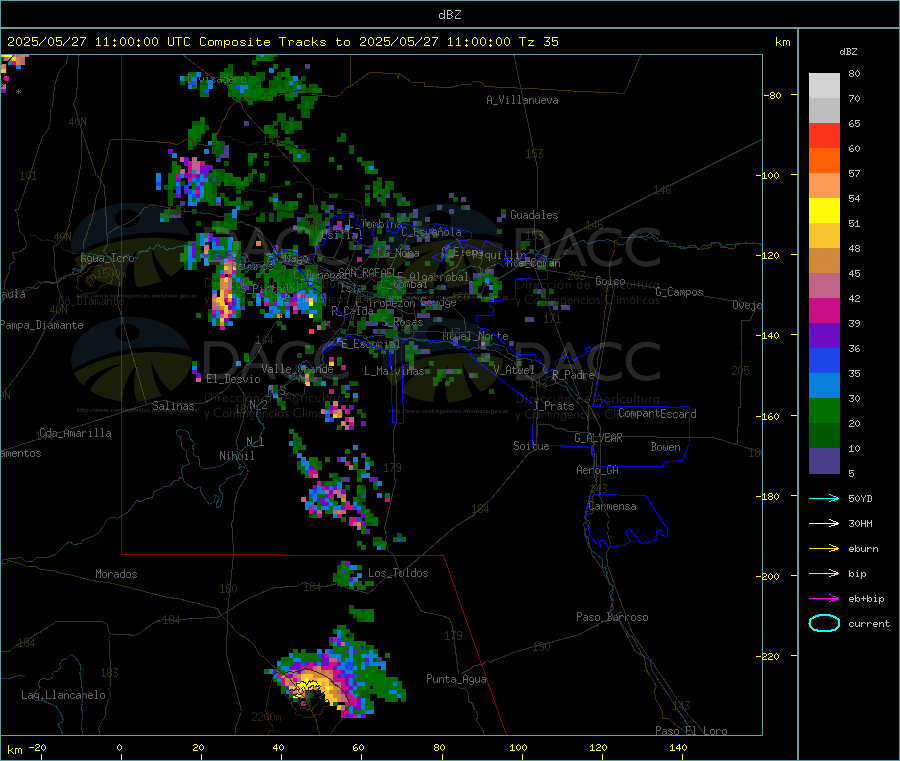
Task: Click the G_ALVEAR place label
Action: (598, 438)
